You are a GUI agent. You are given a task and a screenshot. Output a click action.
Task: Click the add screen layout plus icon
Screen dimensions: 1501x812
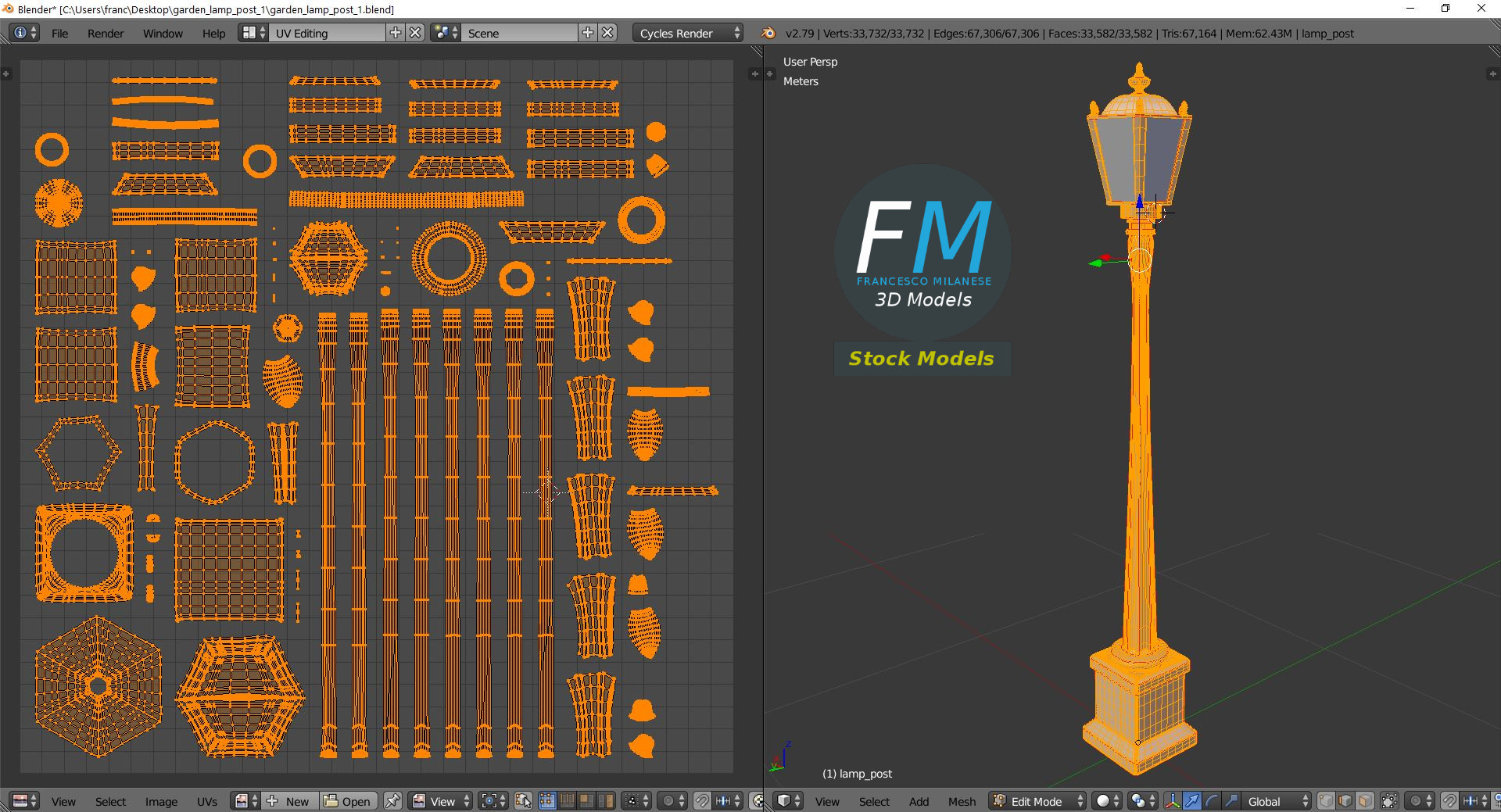pos(396,33)
